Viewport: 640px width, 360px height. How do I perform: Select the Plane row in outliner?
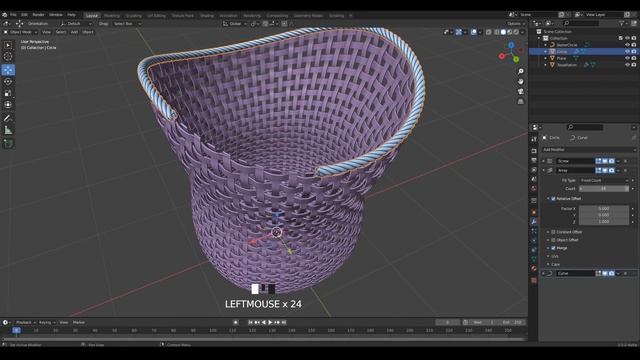pyautogui.click(x=583, y=58)
